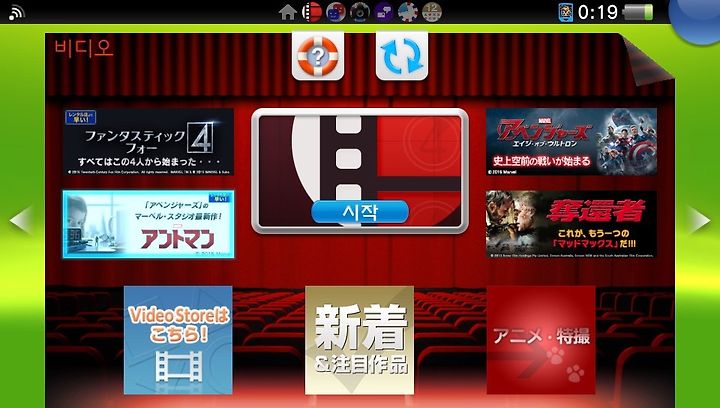Open the lifebuoy help manual icon
Image resolution: width=720 pixels, height=408 pixels.
tap(318, 56)
